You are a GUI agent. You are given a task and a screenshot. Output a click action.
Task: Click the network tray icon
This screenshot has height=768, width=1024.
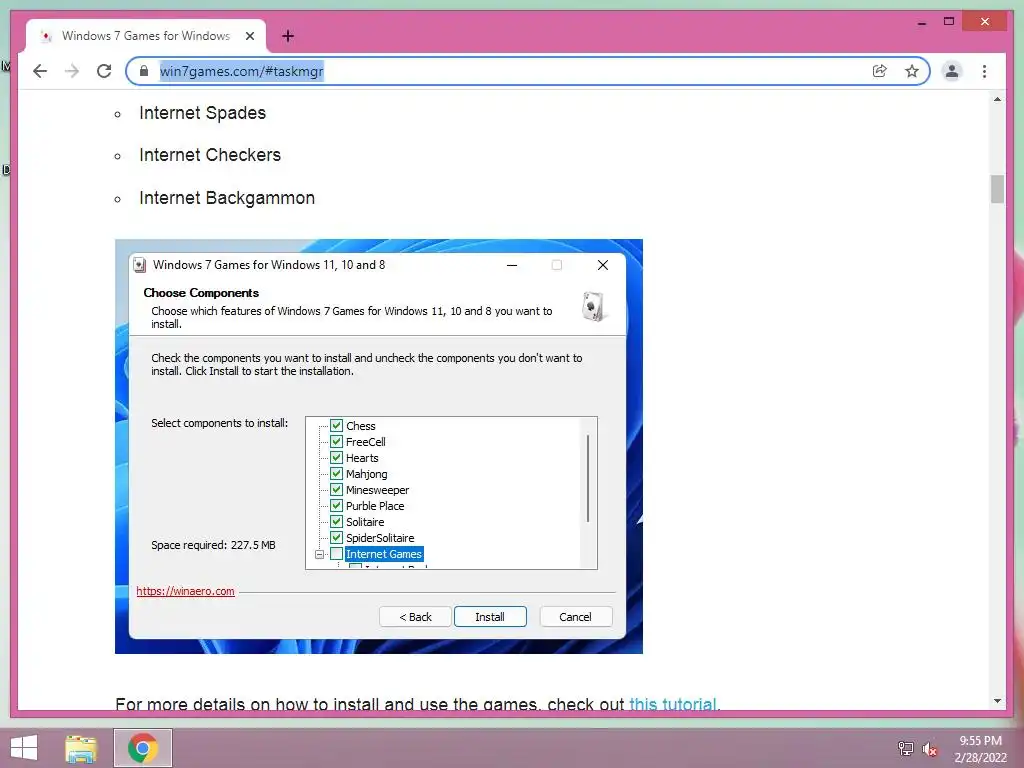tap(905, 748)
